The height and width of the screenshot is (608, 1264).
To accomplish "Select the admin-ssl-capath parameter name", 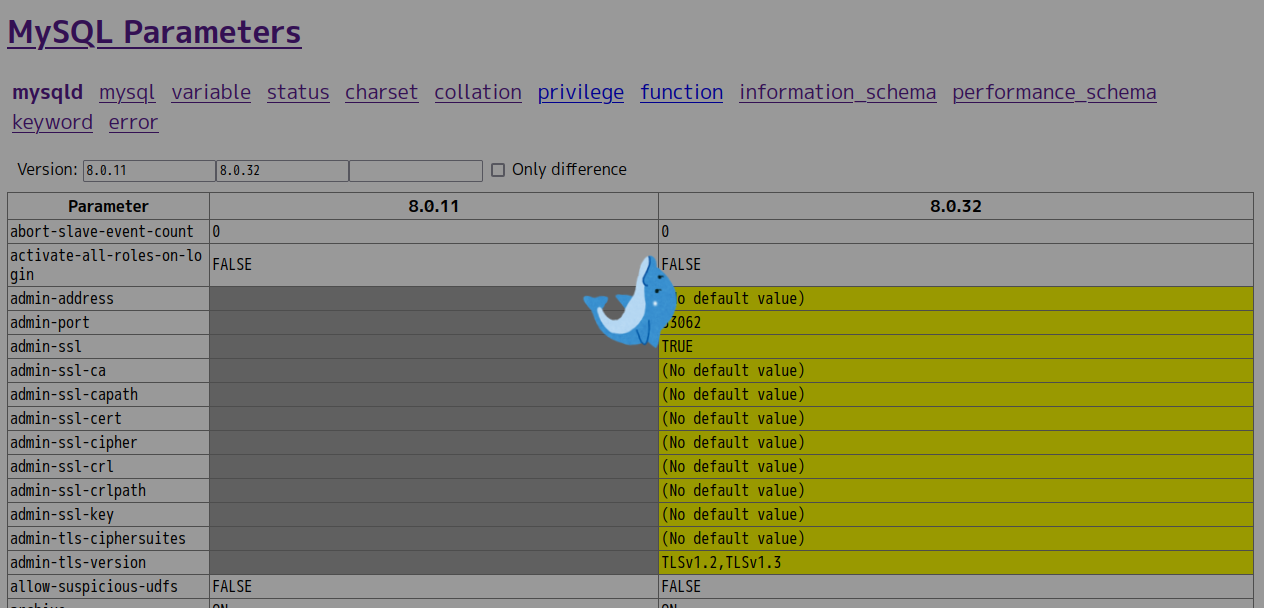I will click(74, 394).
